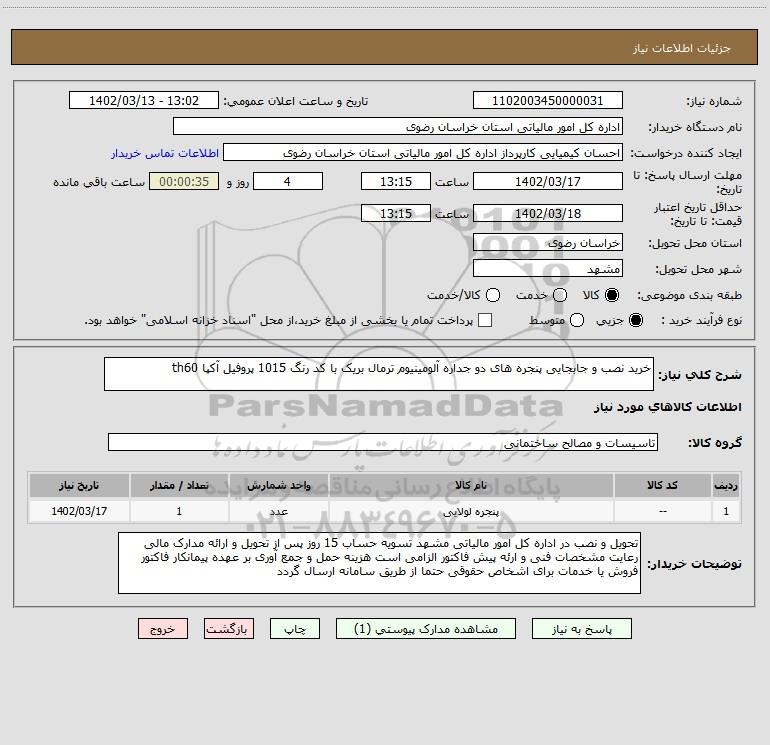Click the buyer organization name field
This screenshot has width=770, height=745.
coord(398,126)
